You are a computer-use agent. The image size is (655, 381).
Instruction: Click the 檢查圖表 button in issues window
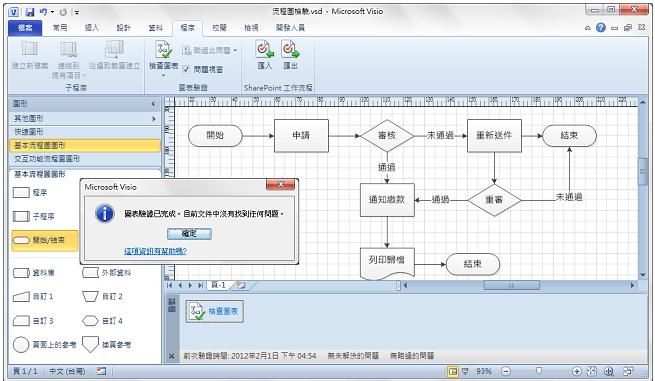[x=214, y=311]
